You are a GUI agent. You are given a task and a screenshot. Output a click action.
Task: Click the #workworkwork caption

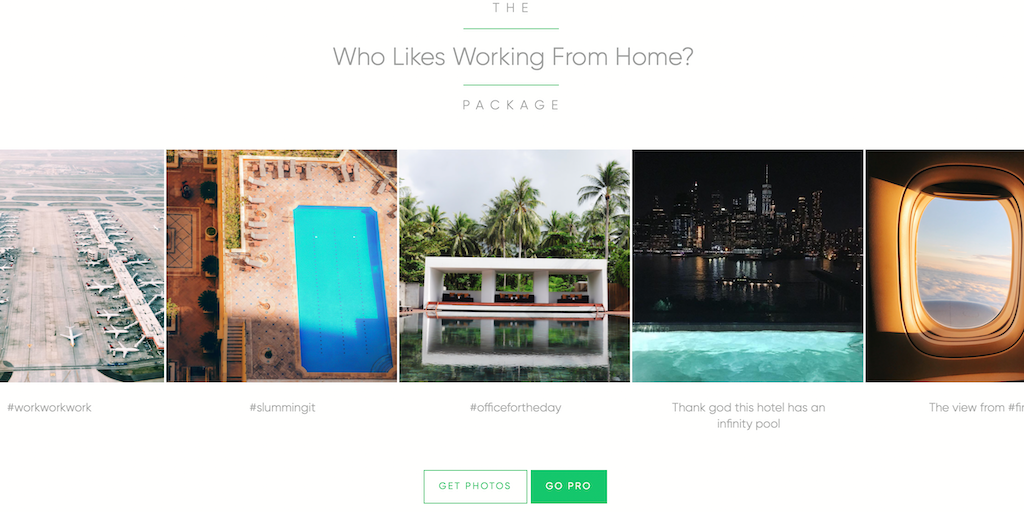[50, 408]
